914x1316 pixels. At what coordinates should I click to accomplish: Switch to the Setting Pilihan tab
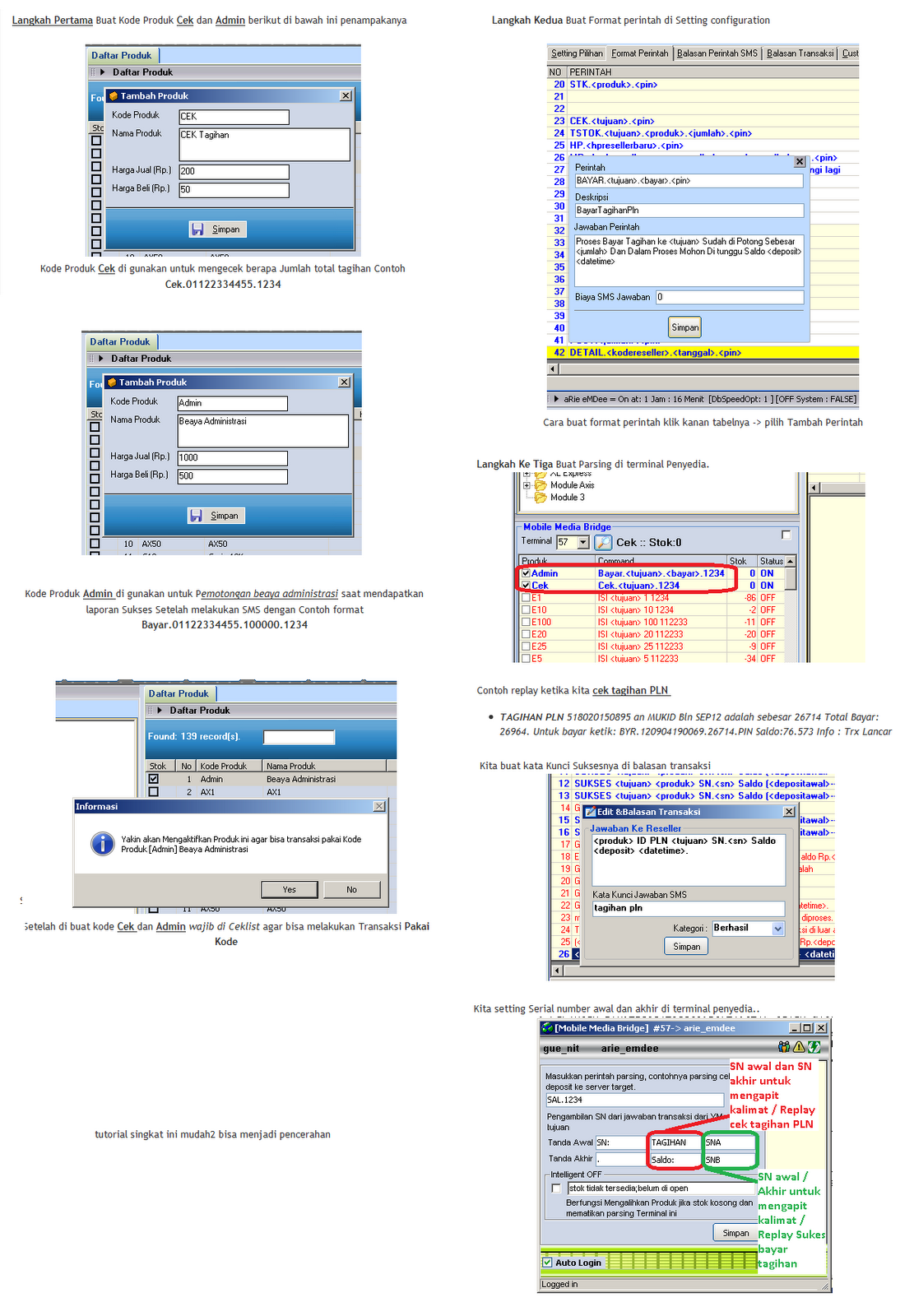click(577, 53)
